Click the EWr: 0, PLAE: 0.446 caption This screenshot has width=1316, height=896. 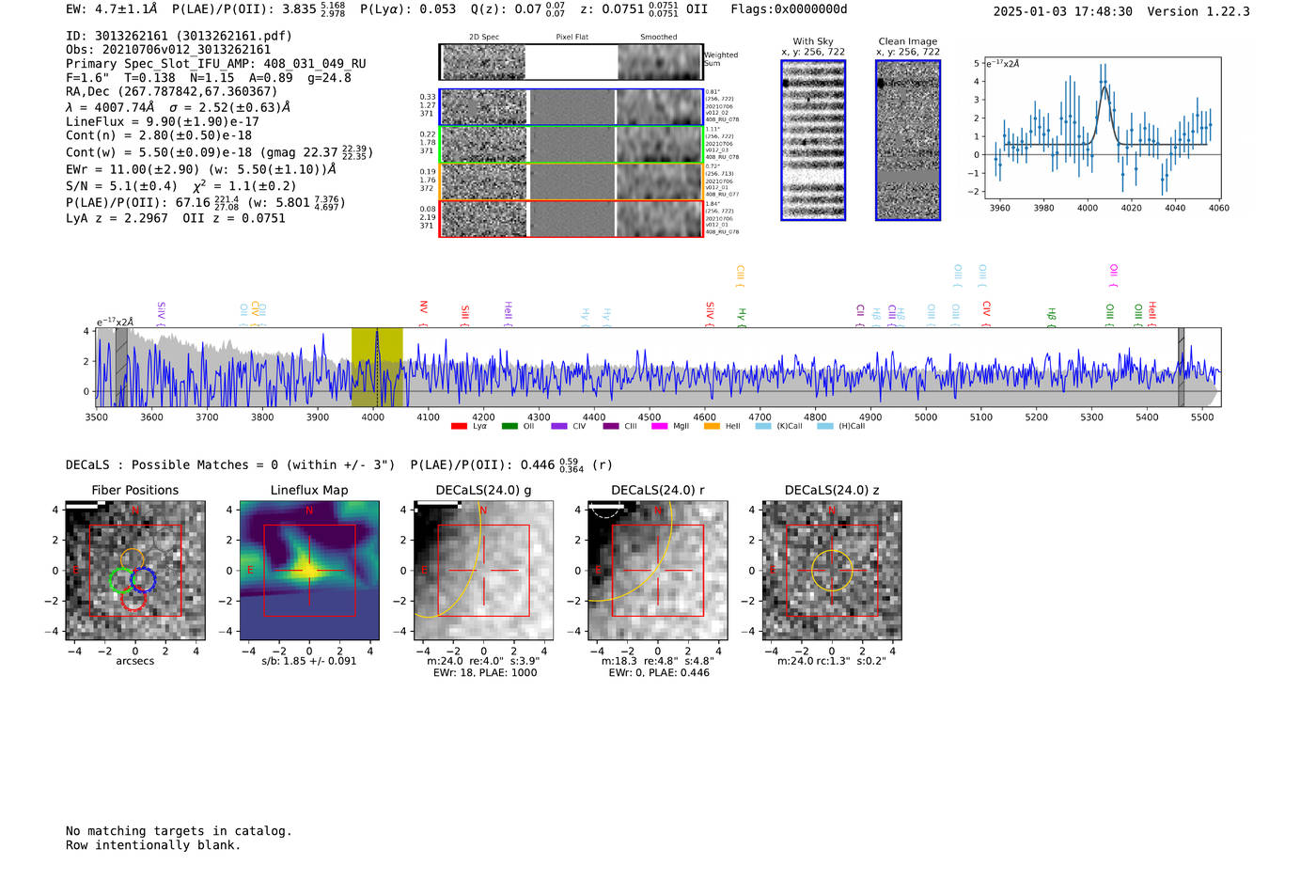click(659, 673)
